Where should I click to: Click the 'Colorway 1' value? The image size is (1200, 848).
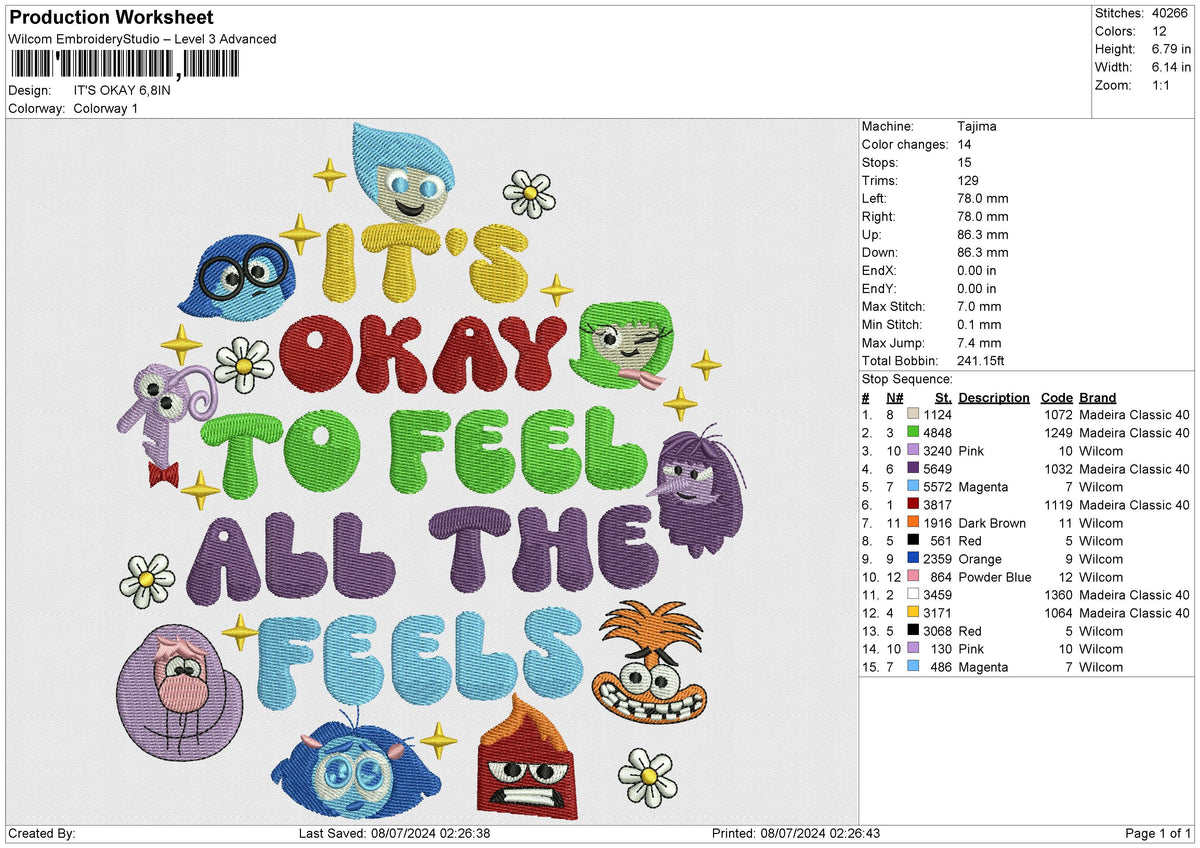pos(106,108)
